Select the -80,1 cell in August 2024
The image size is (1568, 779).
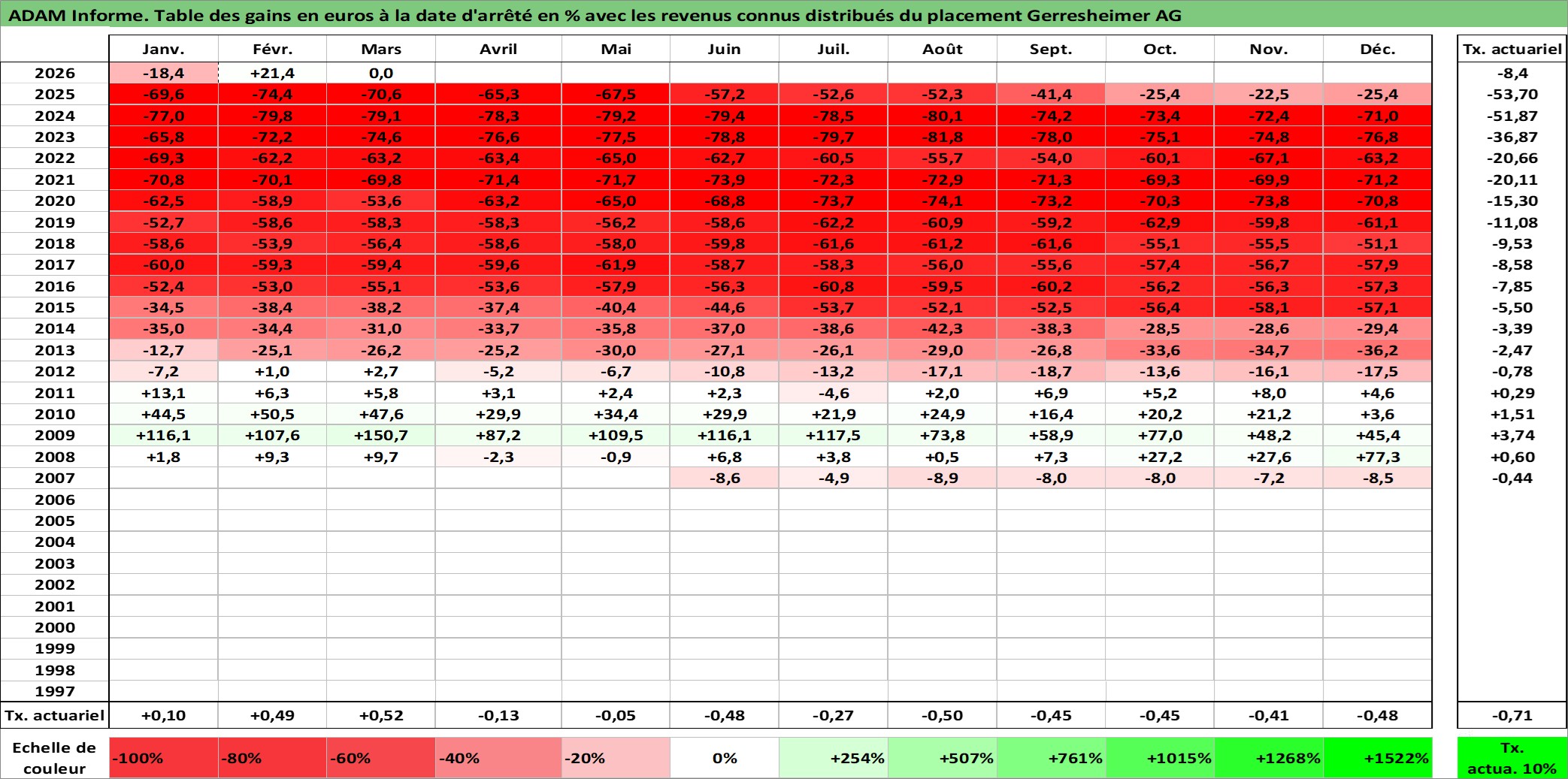[943, 116]
